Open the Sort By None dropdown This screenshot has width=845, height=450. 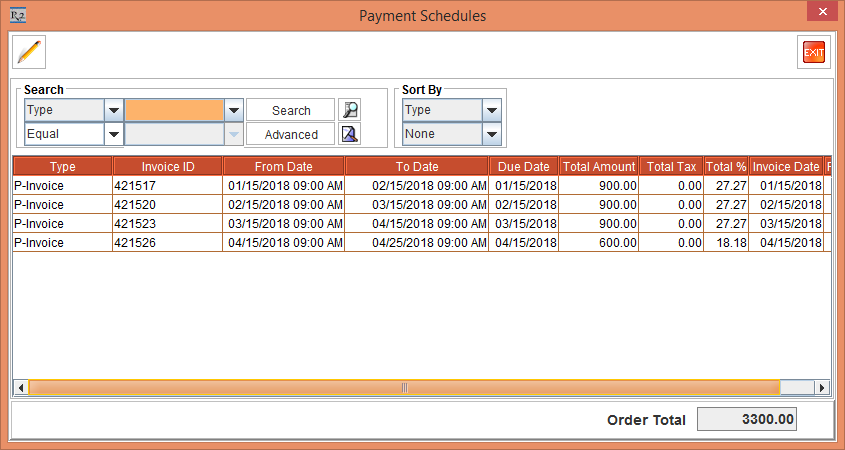pyautogui.click(x=491, y=134)
